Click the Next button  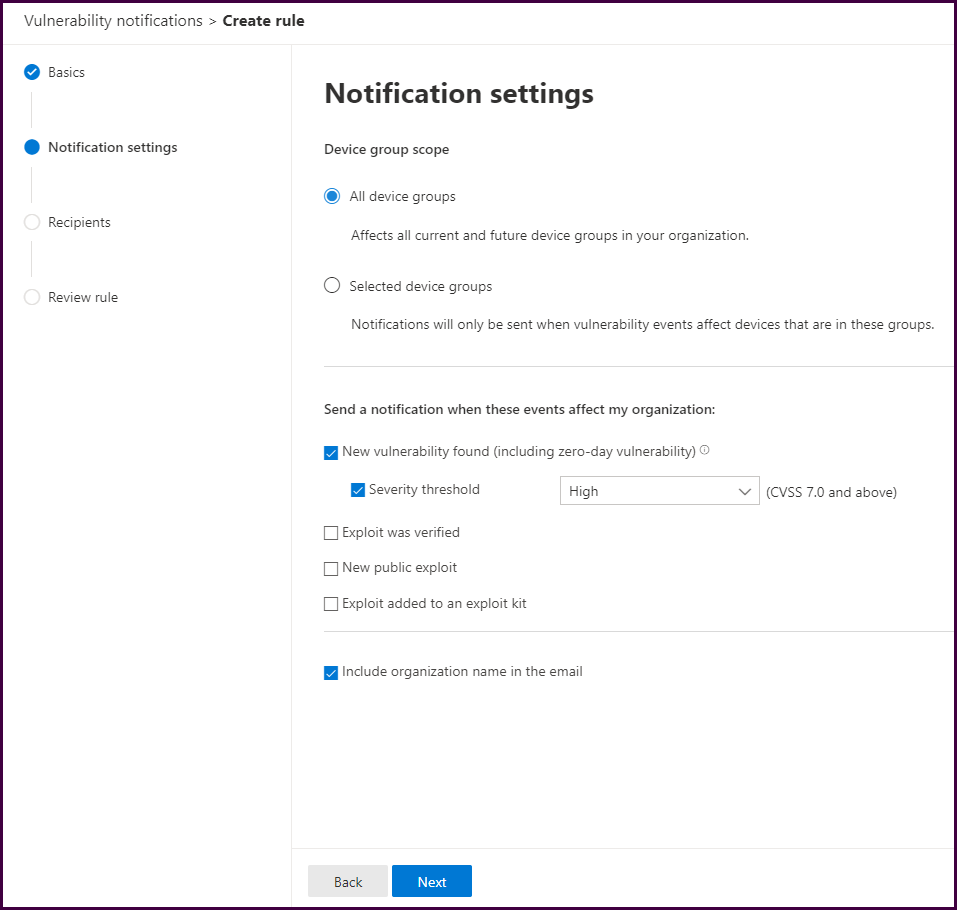(432, 881)
